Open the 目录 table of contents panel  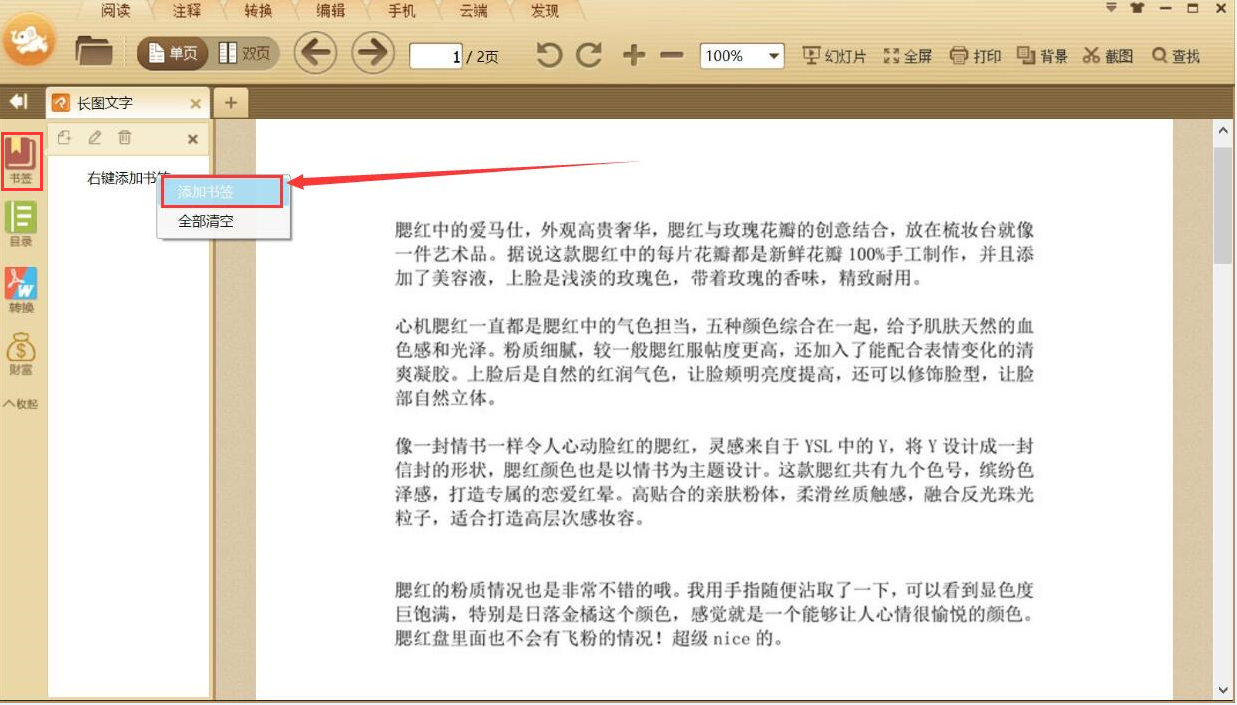pos(21,224)
